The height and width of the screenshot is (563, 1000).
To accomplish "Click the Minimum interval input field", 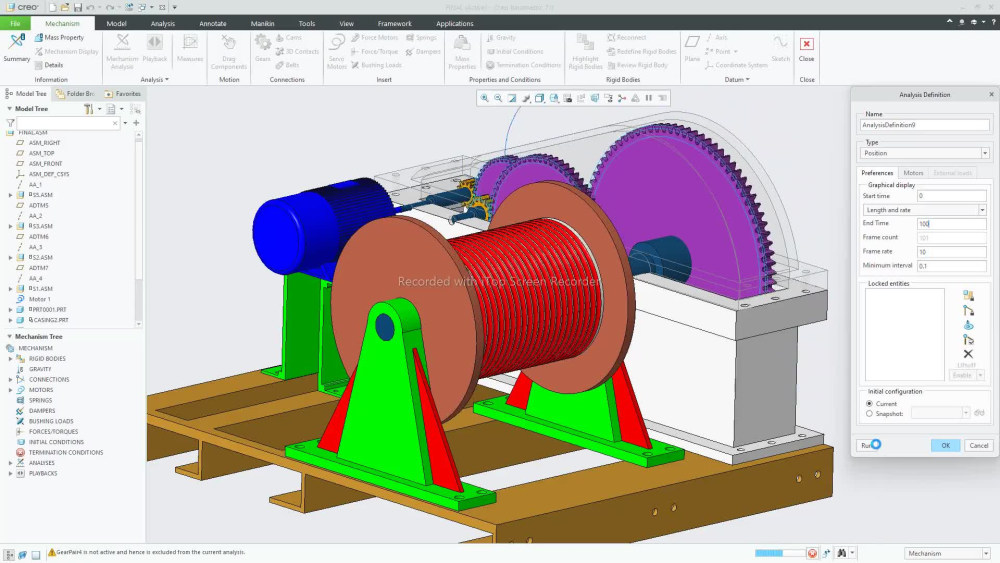I will click(x=952, y=266).
